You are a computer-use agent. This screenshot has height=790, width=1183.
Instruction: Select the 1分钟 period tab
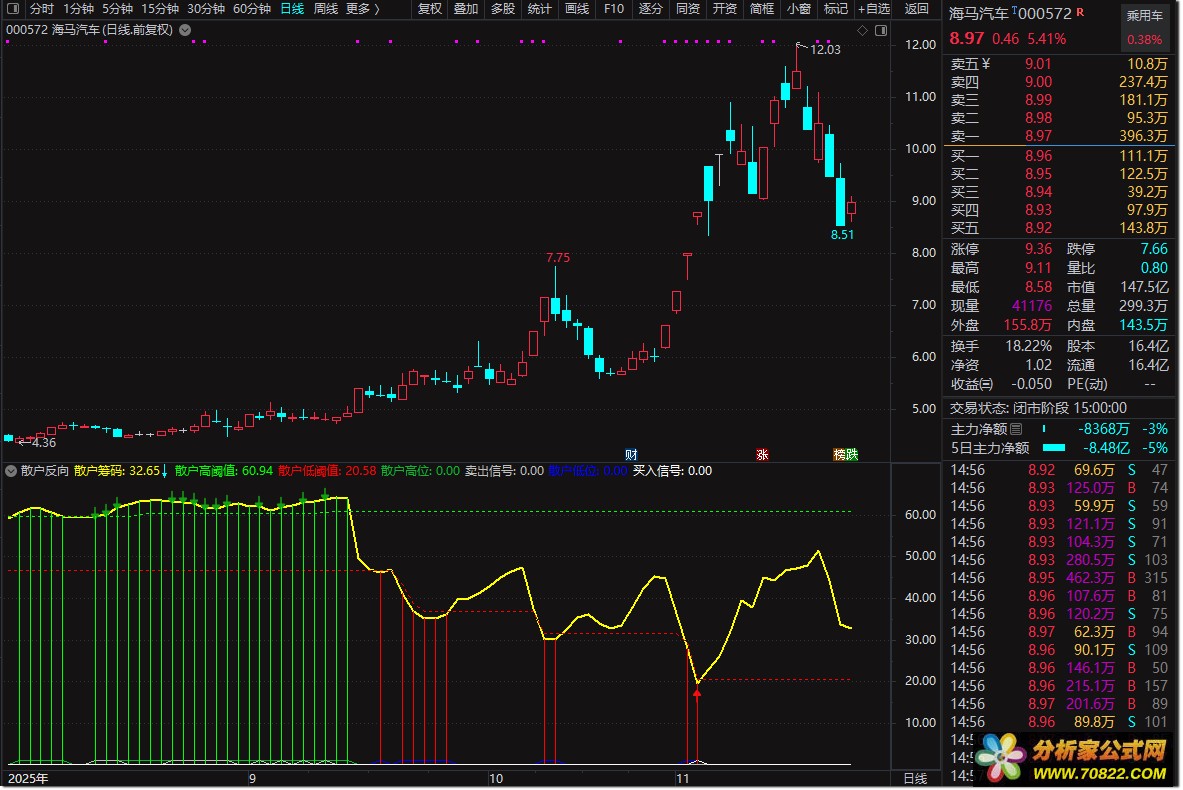pyautogui.click(x=78, y=9)
